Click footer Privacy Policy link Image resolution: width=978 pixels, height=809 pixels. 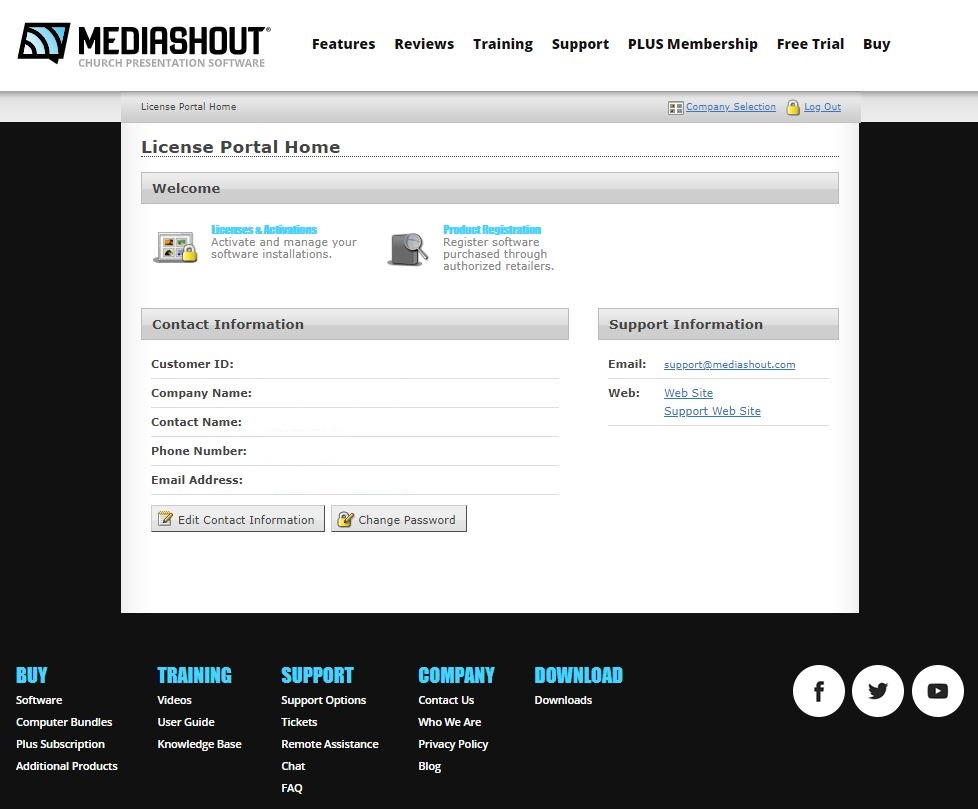tap(453, 744)
